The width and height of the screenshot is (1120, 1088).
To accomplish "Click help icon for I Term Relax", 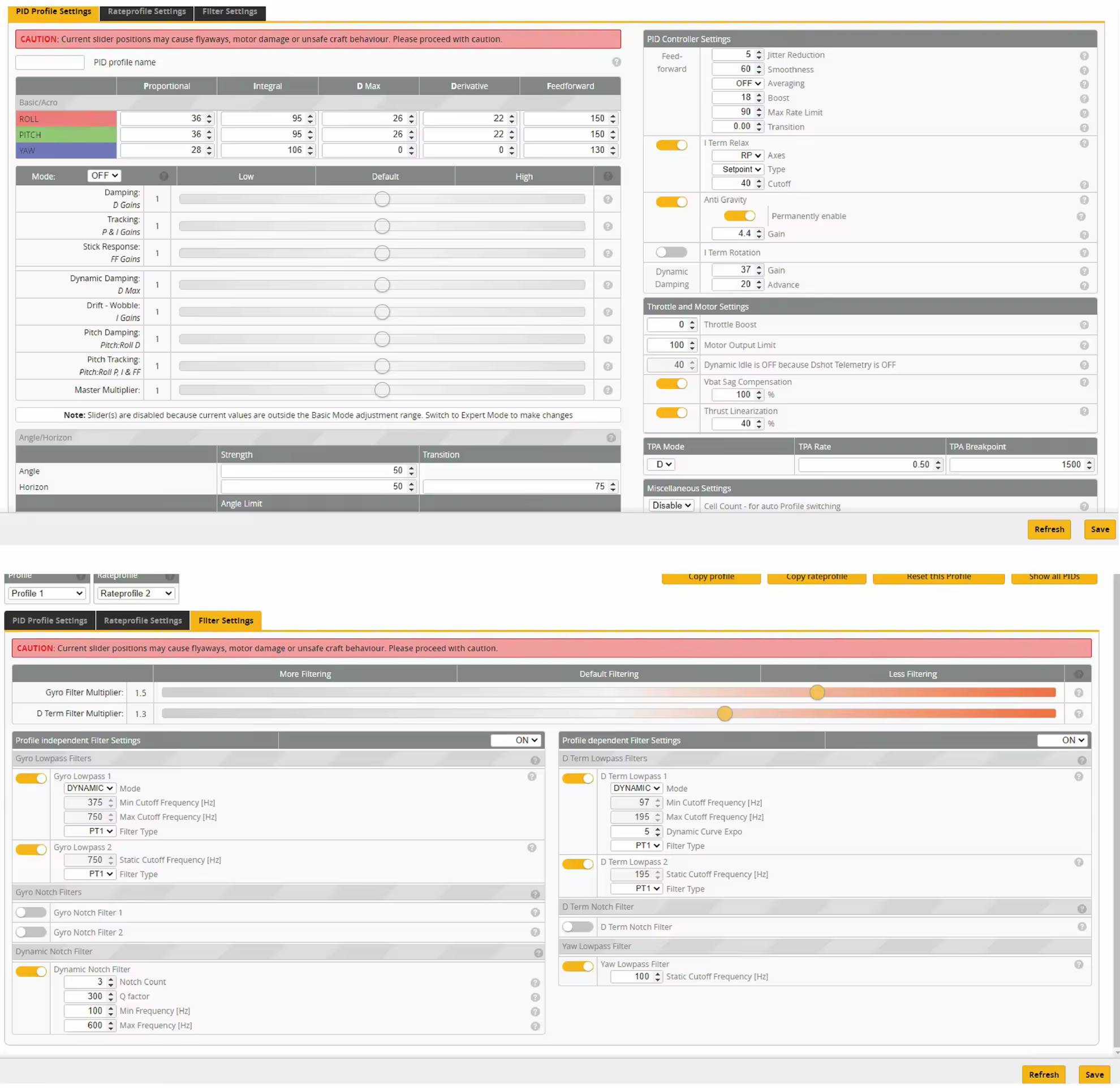I will (1084, 143).
